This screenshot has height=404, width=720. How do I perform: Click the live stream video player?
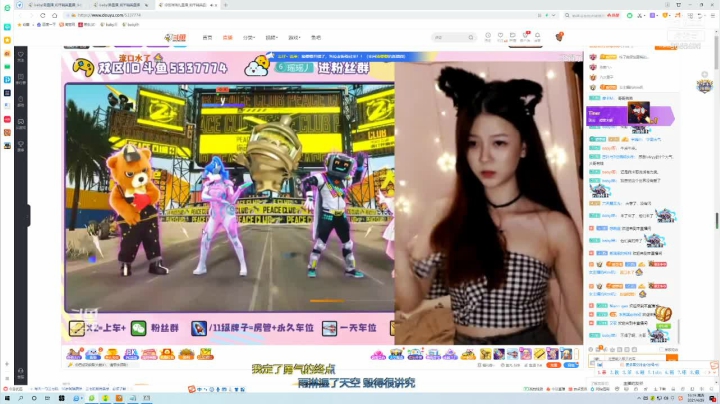(x=322, y=197)
